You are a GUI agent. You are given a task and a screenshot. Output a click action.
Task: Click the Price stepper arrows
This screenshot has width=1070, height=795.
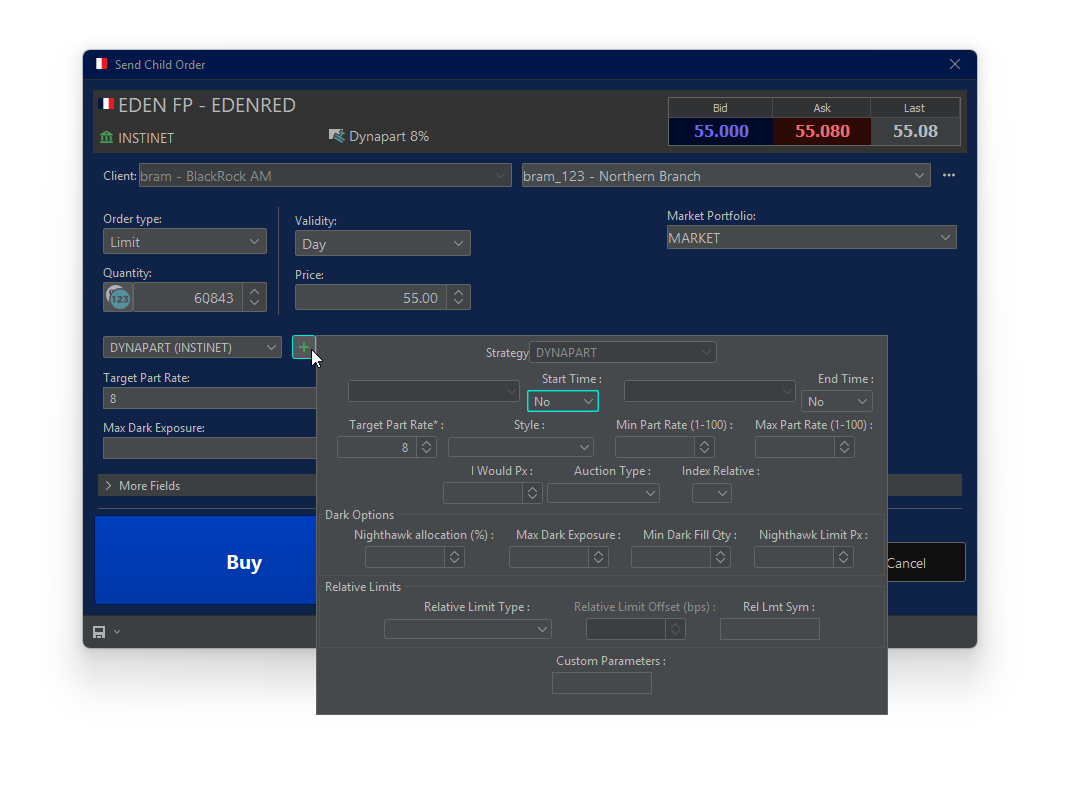[459, 298]
